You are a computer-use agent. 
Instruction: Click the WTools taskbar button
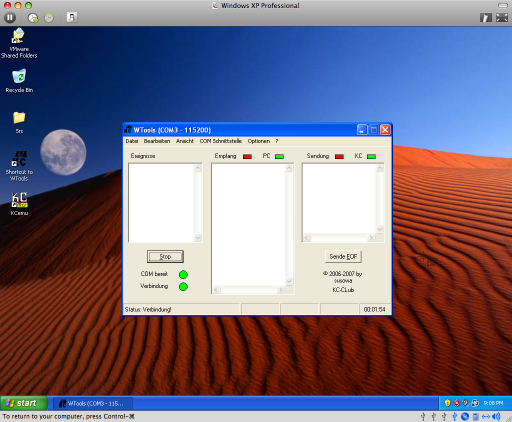(x=93, y=404)
